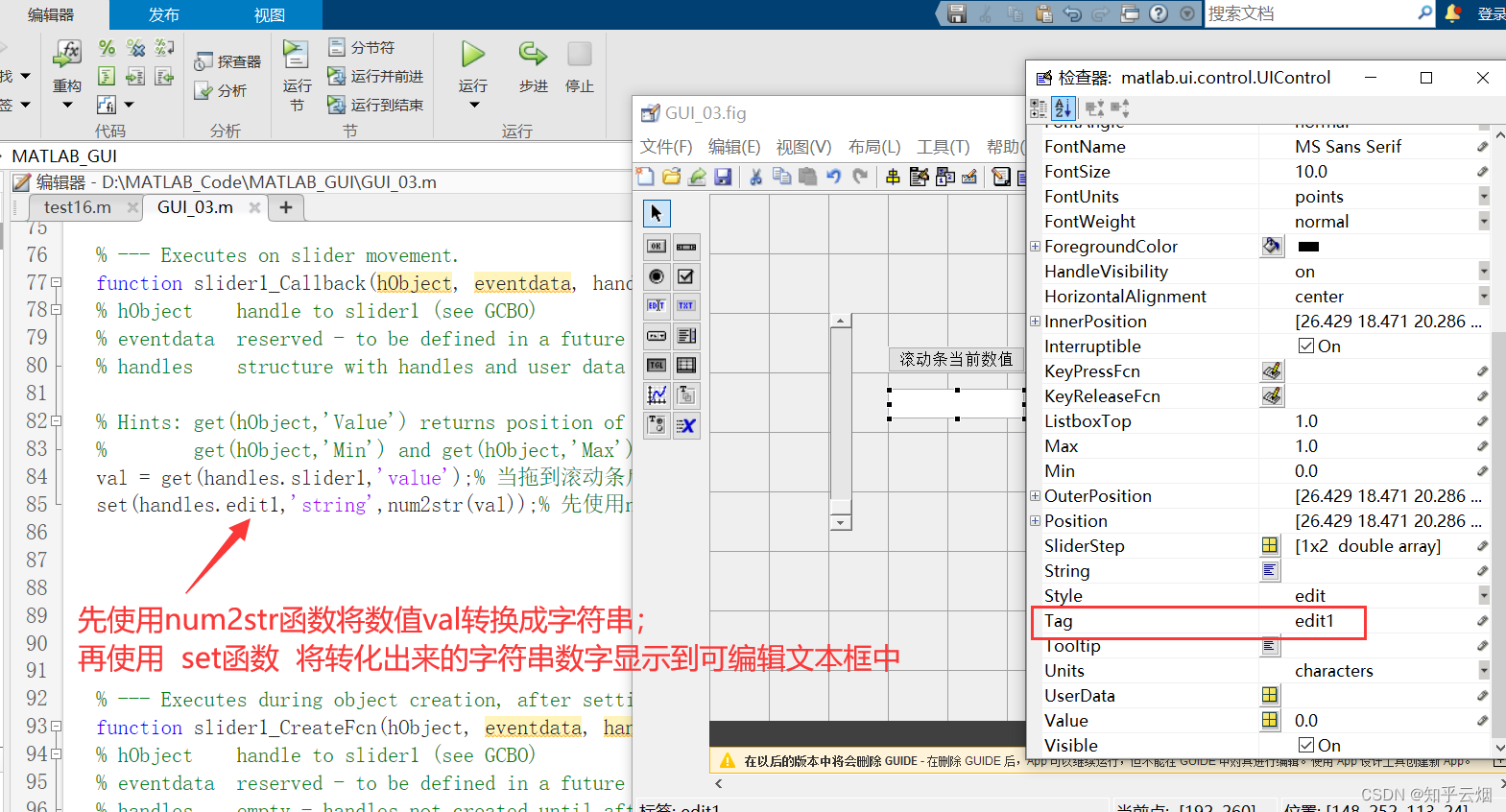
Task: Collapse code fold at line 77
Action: coord(56,282)
